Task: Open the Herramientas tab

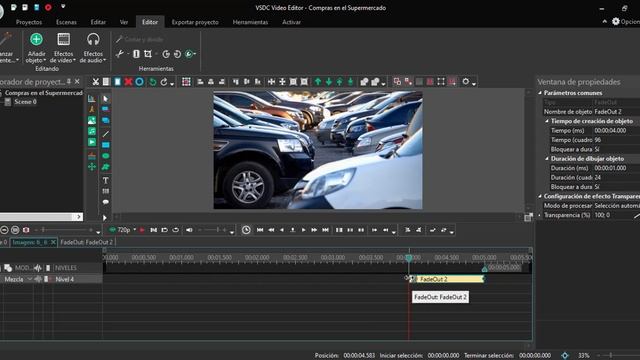Action: point(250,22)
